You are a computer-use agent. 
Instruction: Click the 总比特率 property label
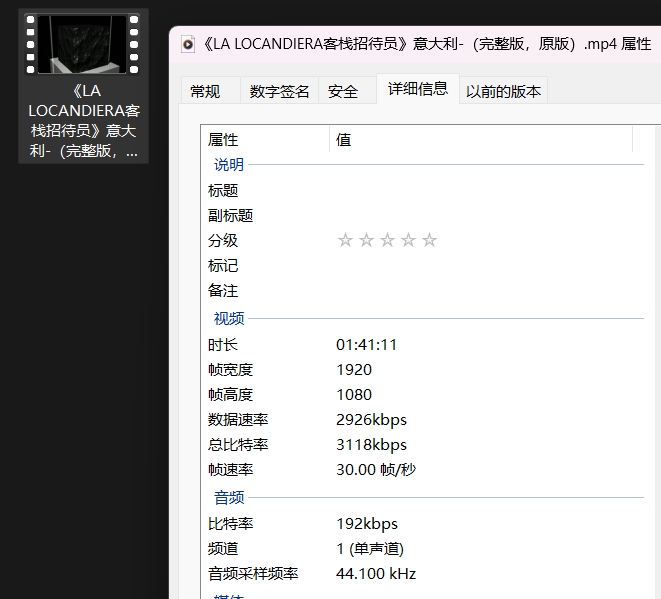tap(238, 445)
